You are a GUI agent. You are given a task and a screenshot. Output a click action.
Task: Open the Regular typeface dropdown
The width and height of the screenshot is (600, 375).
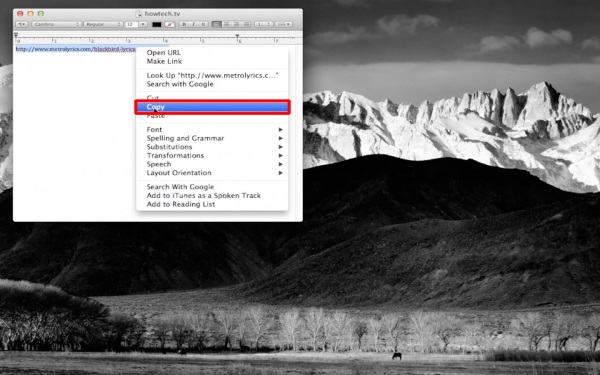click(103, 24)
